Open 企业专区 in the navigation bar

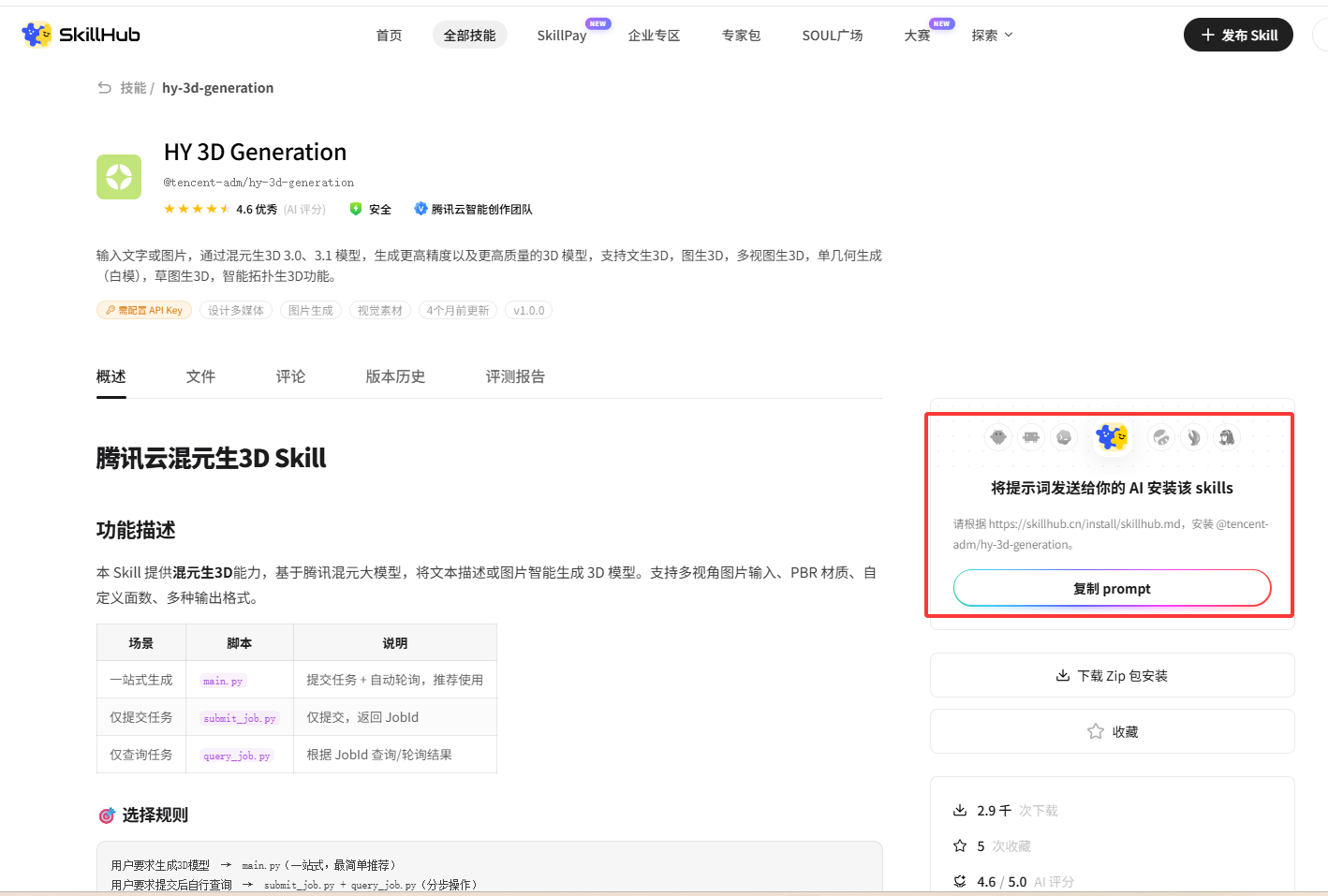654,36
